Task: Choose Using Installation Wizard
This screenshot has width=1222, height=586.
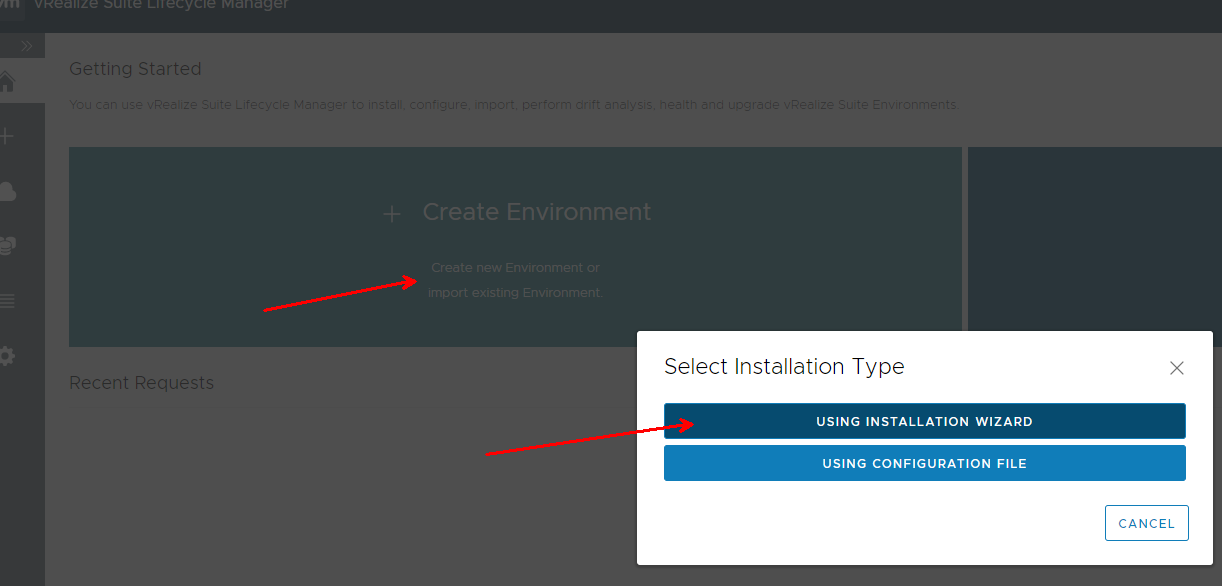Action: click(x=924, y=421)
